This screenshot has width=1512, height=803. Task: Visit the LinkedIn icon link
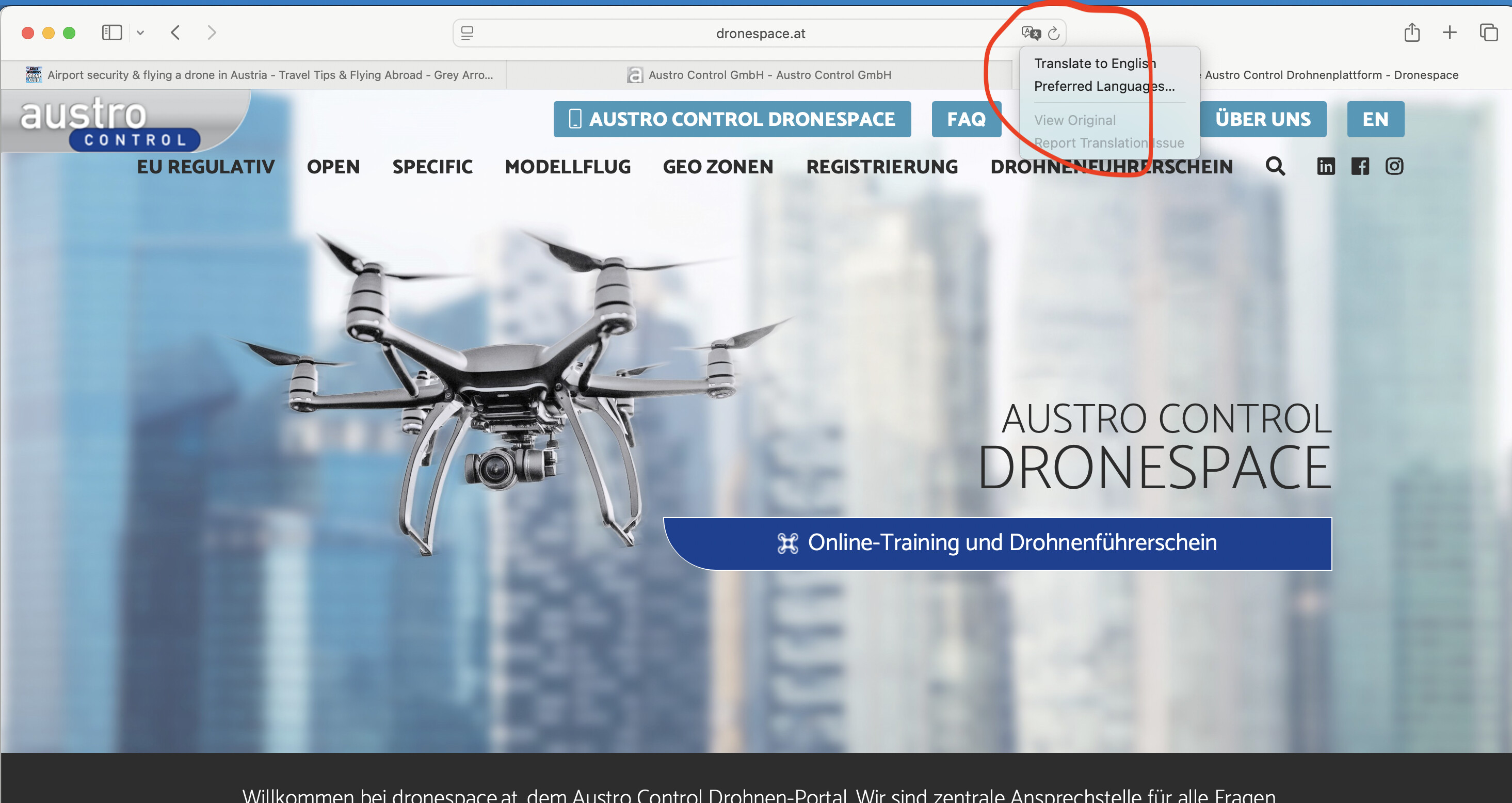[x=1325, y=167]
